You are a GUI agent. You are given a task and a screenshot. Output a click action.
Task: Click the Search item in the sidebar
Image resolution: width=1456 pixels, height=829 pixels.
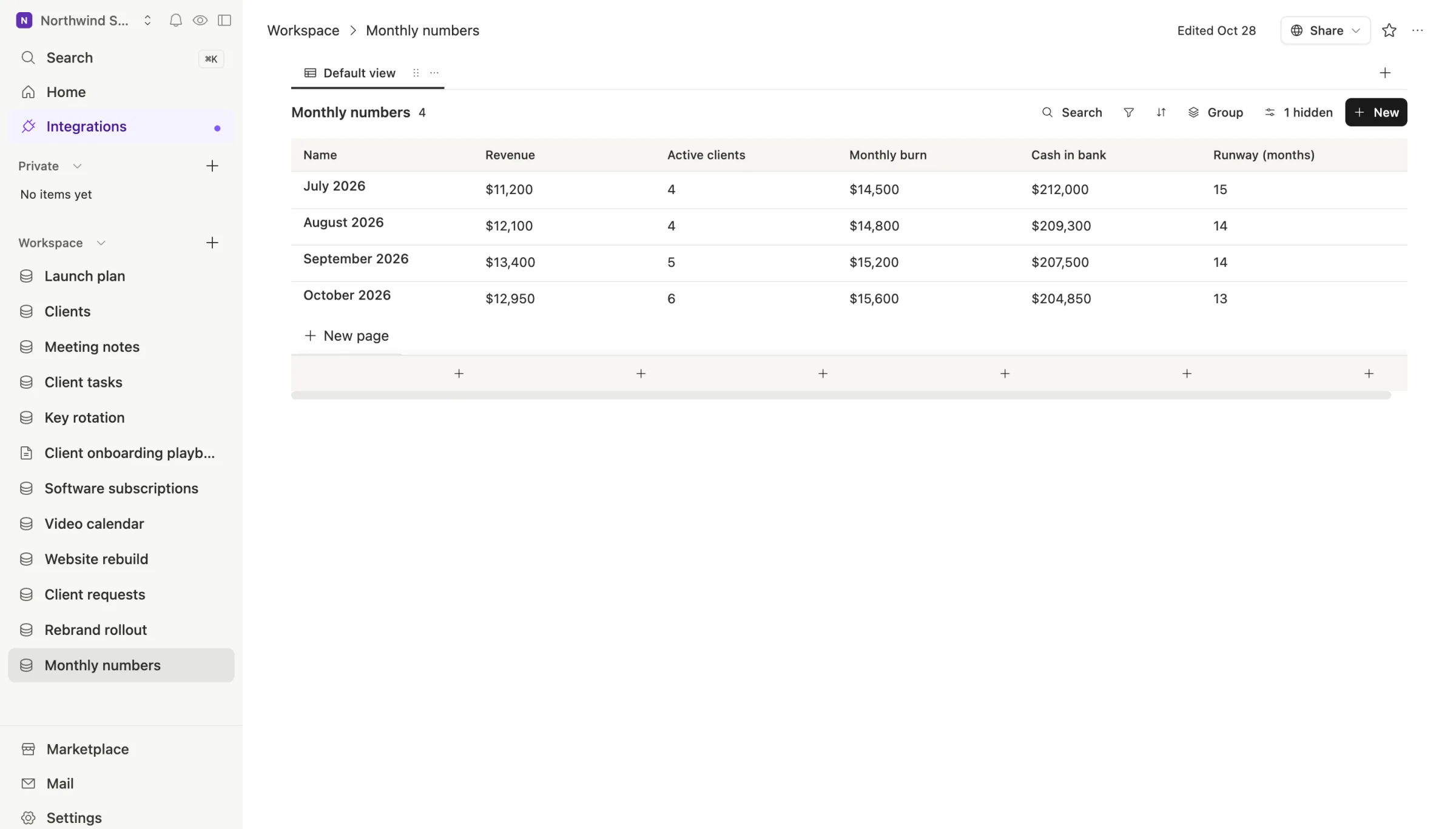121,58
